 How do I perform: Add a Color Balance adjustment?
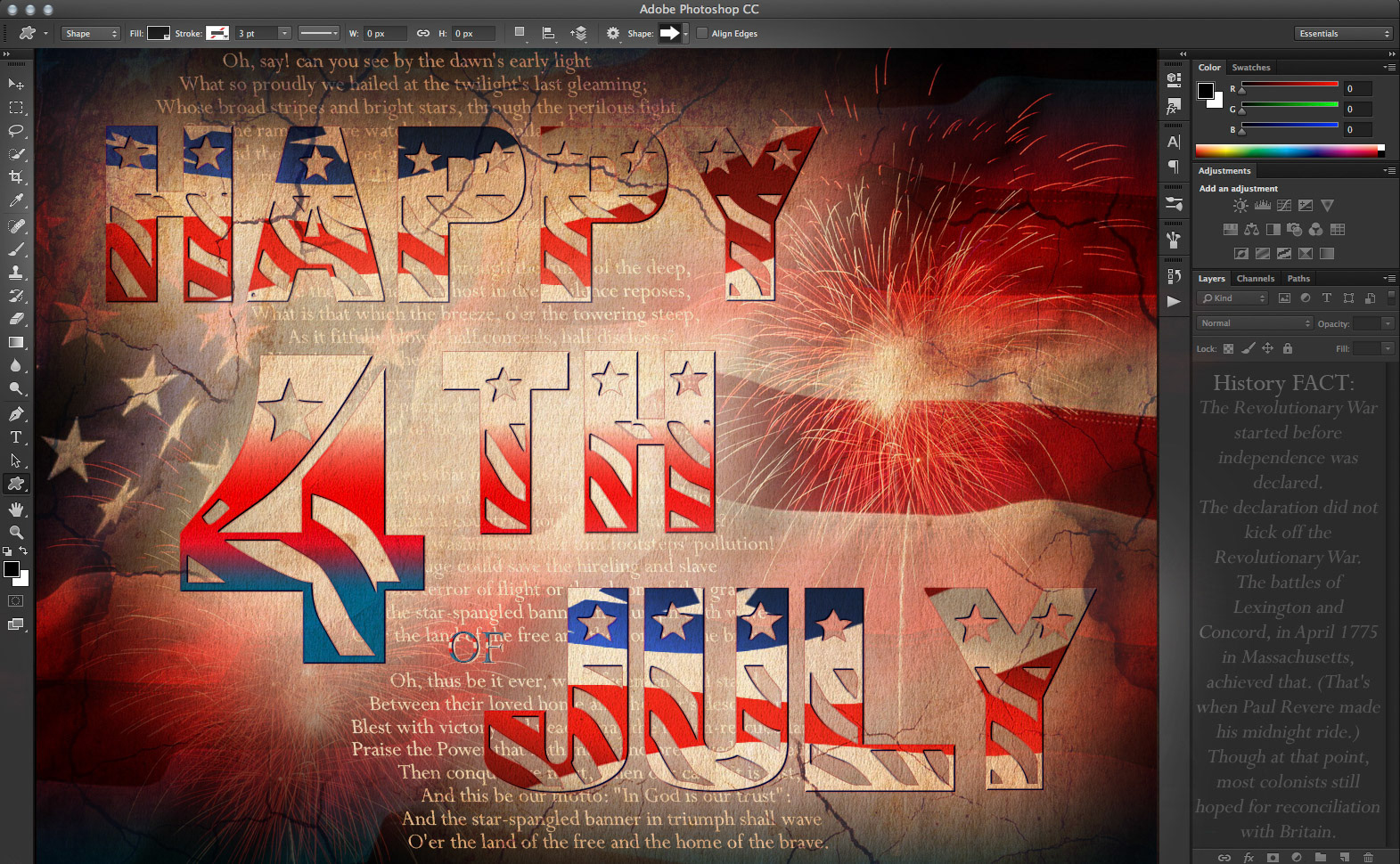click(x=1252, y=230)
